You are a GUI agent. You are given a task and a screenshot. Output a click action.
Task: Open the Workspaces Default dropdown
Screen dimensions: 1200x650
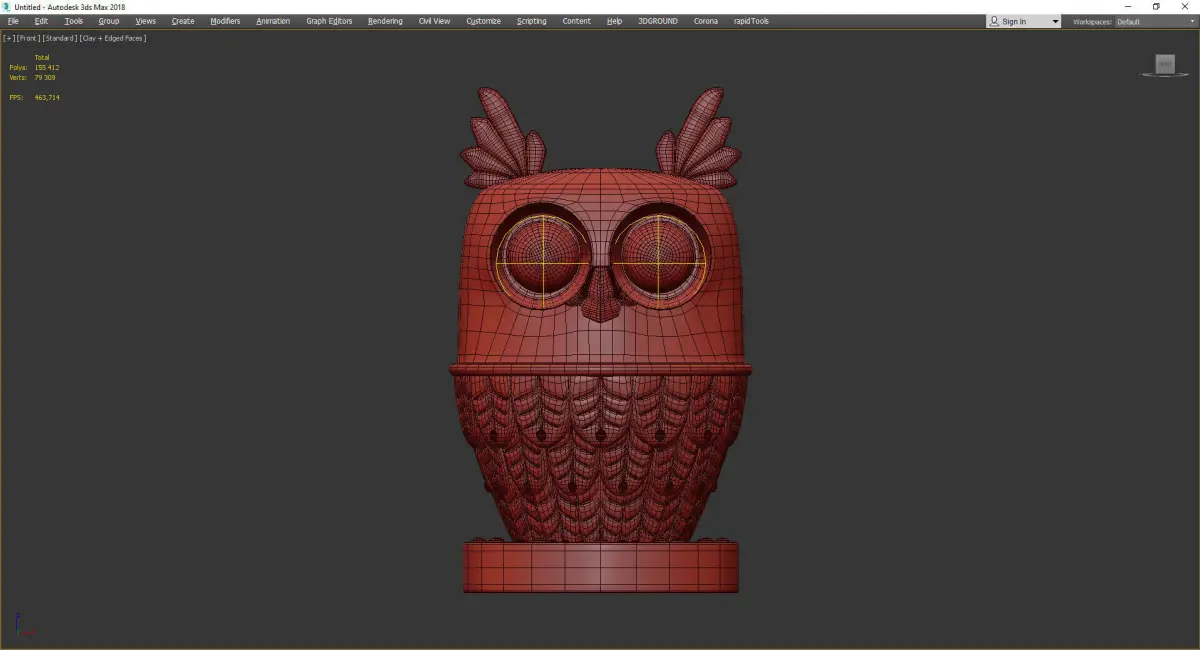1155,21
